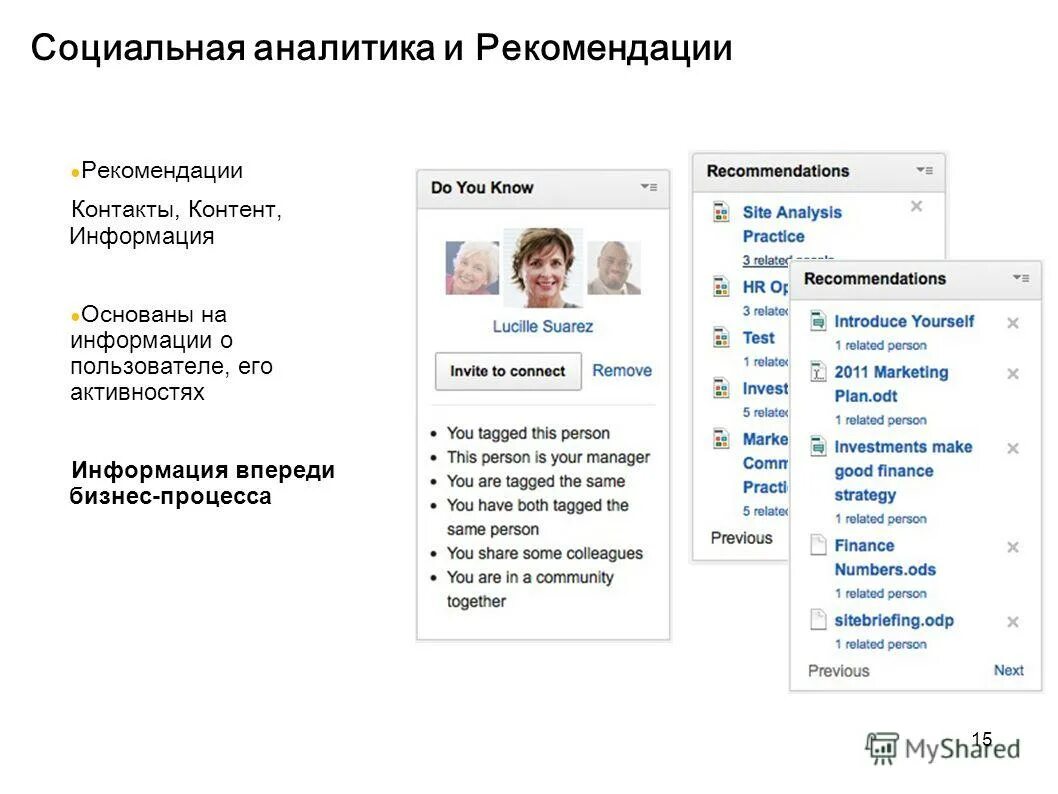Click the Invite to connect button
1058x794 pixels.
pyautogui.click(x=508, y=371)
